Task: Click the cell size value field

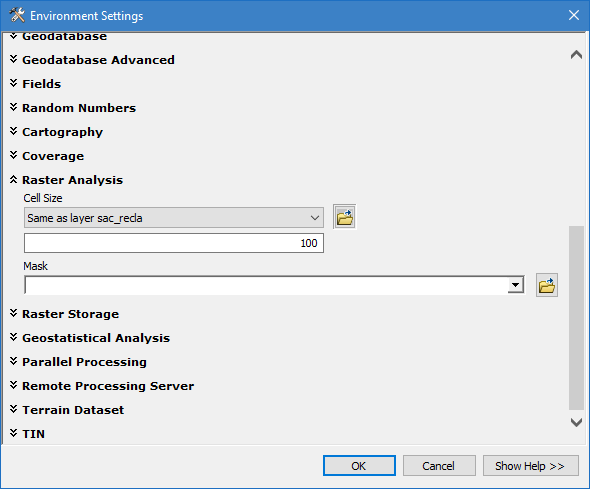Action: coord(174,243)
